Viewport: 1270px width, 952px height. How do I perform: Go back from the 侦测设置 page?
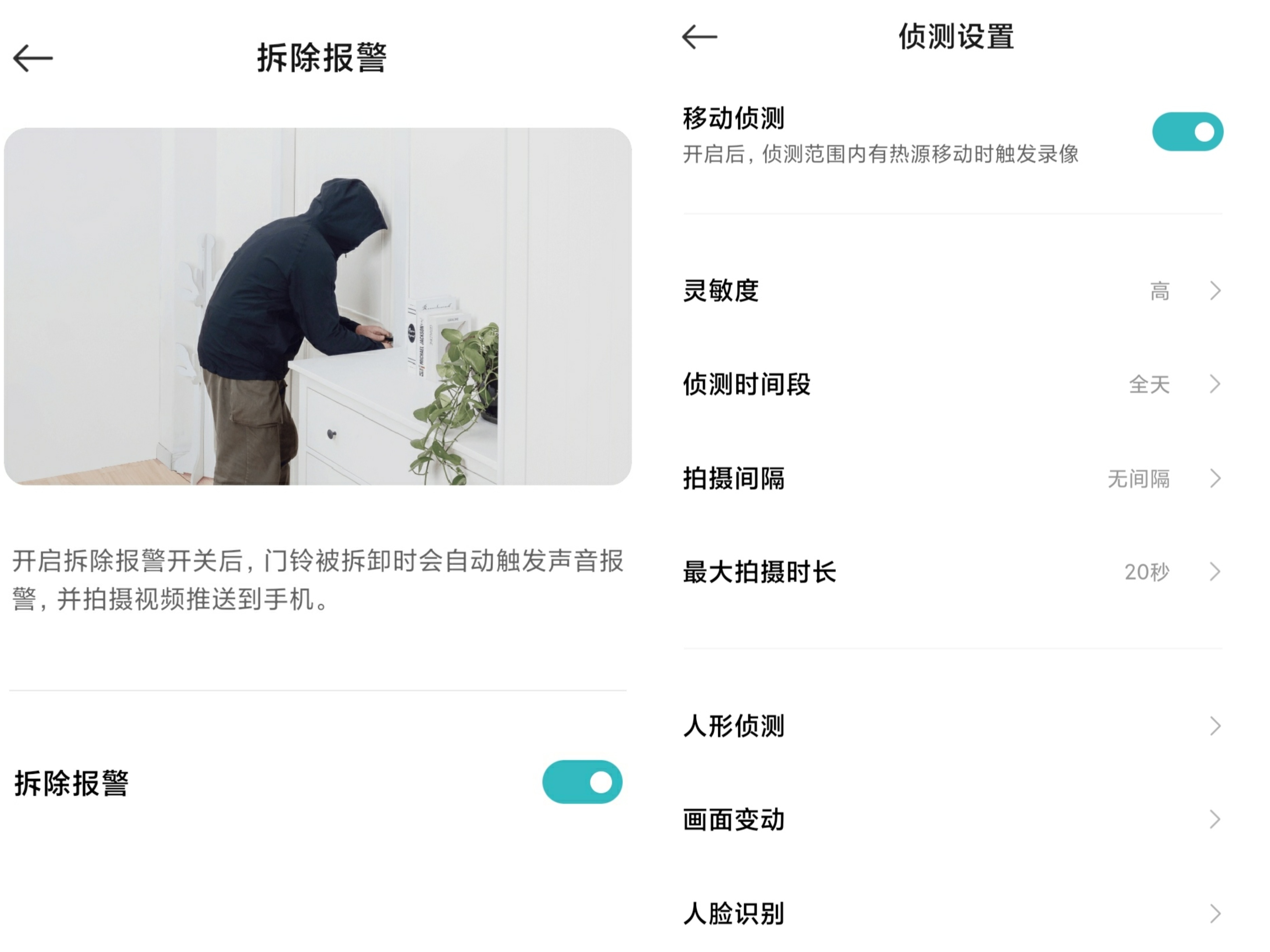tap(699, 37)
